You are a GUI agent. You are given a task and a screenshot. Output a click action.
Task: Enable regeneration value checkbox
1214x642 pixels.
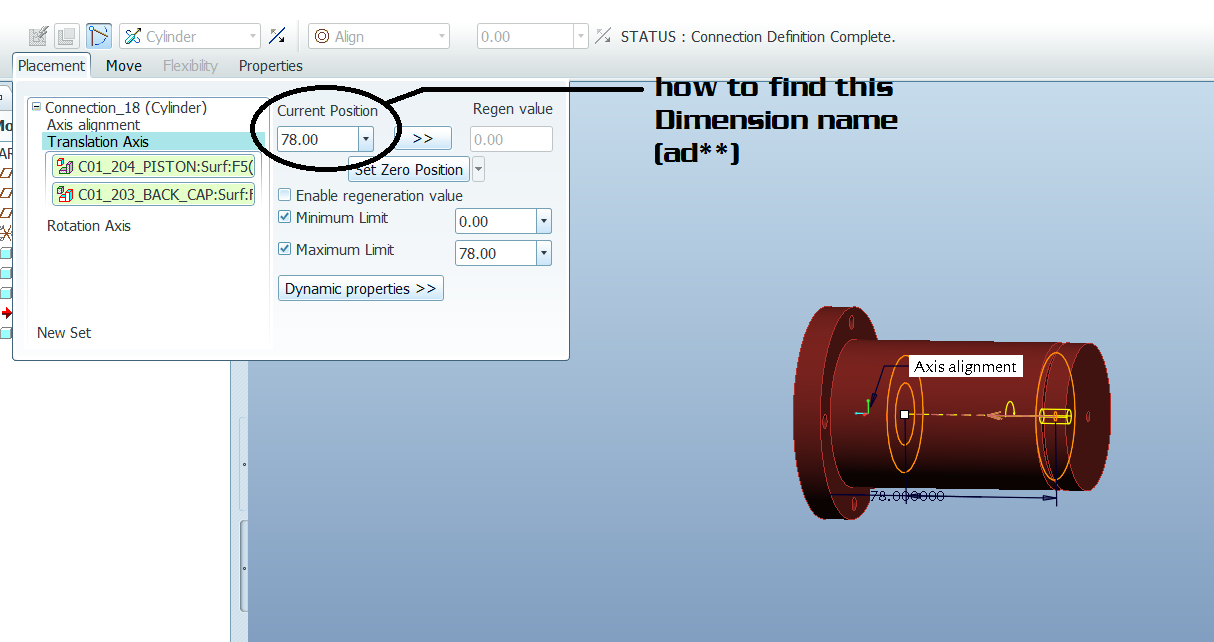(285, 196)
